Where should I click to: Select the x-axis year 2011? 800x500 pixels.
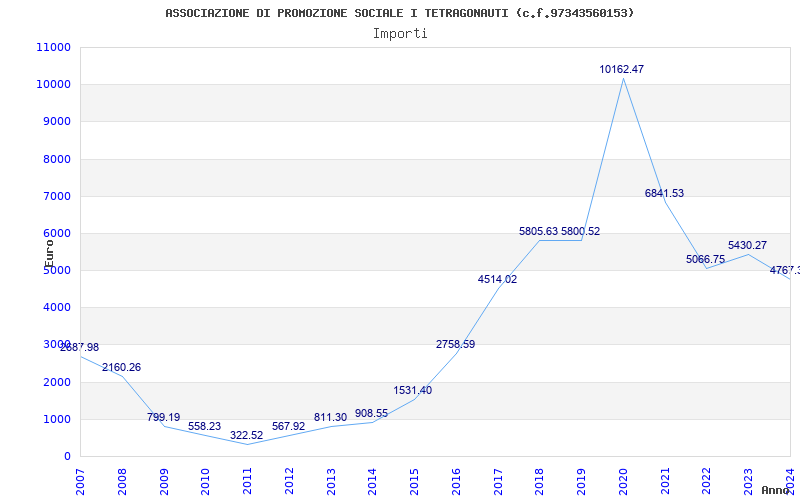(x=247, y=482)
